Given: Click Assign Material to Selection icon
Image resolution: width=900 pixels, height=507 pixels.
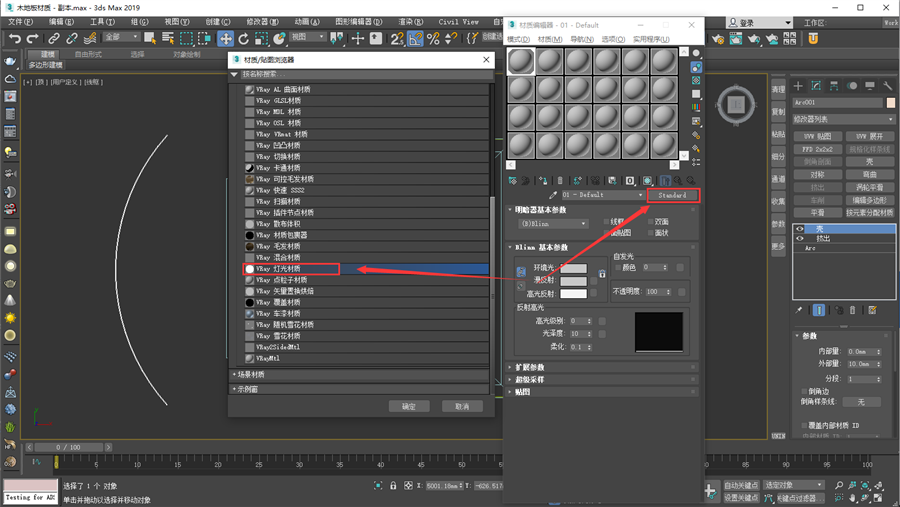Looking at the screenshot, I should click(542, 180).
